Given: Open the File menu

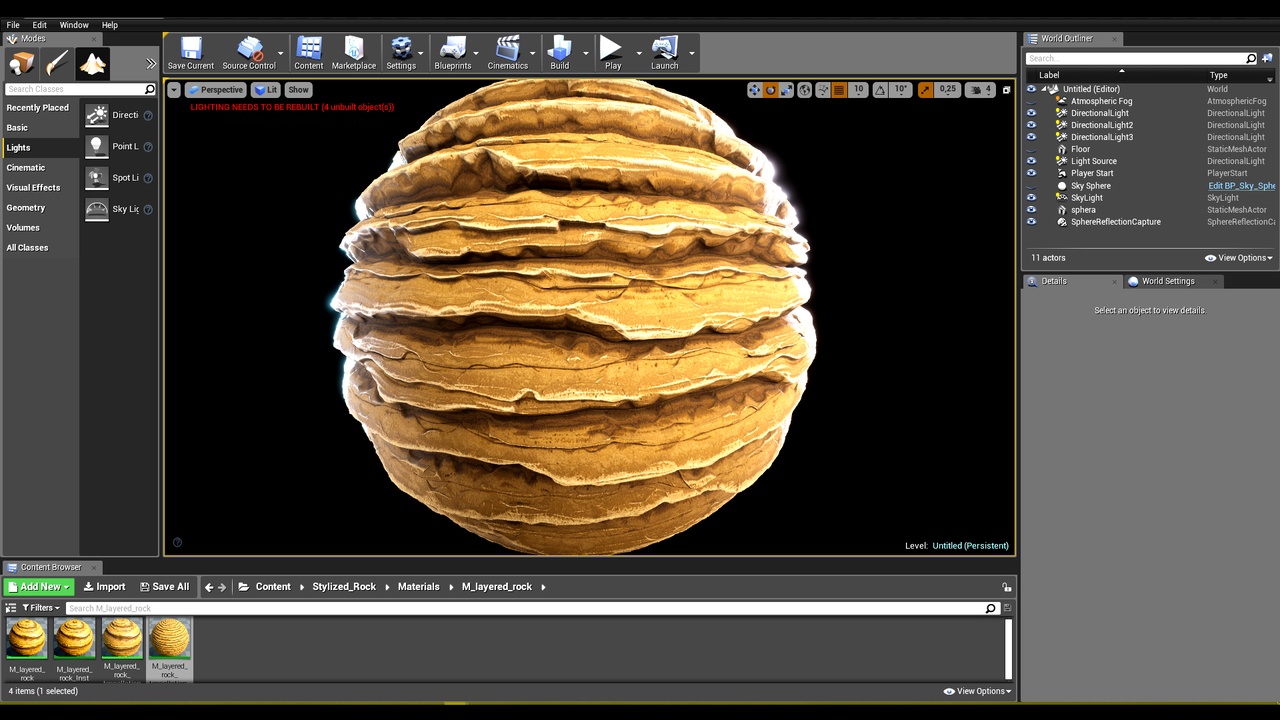Looking at the screenshot, I should click(x=13, y=25).
